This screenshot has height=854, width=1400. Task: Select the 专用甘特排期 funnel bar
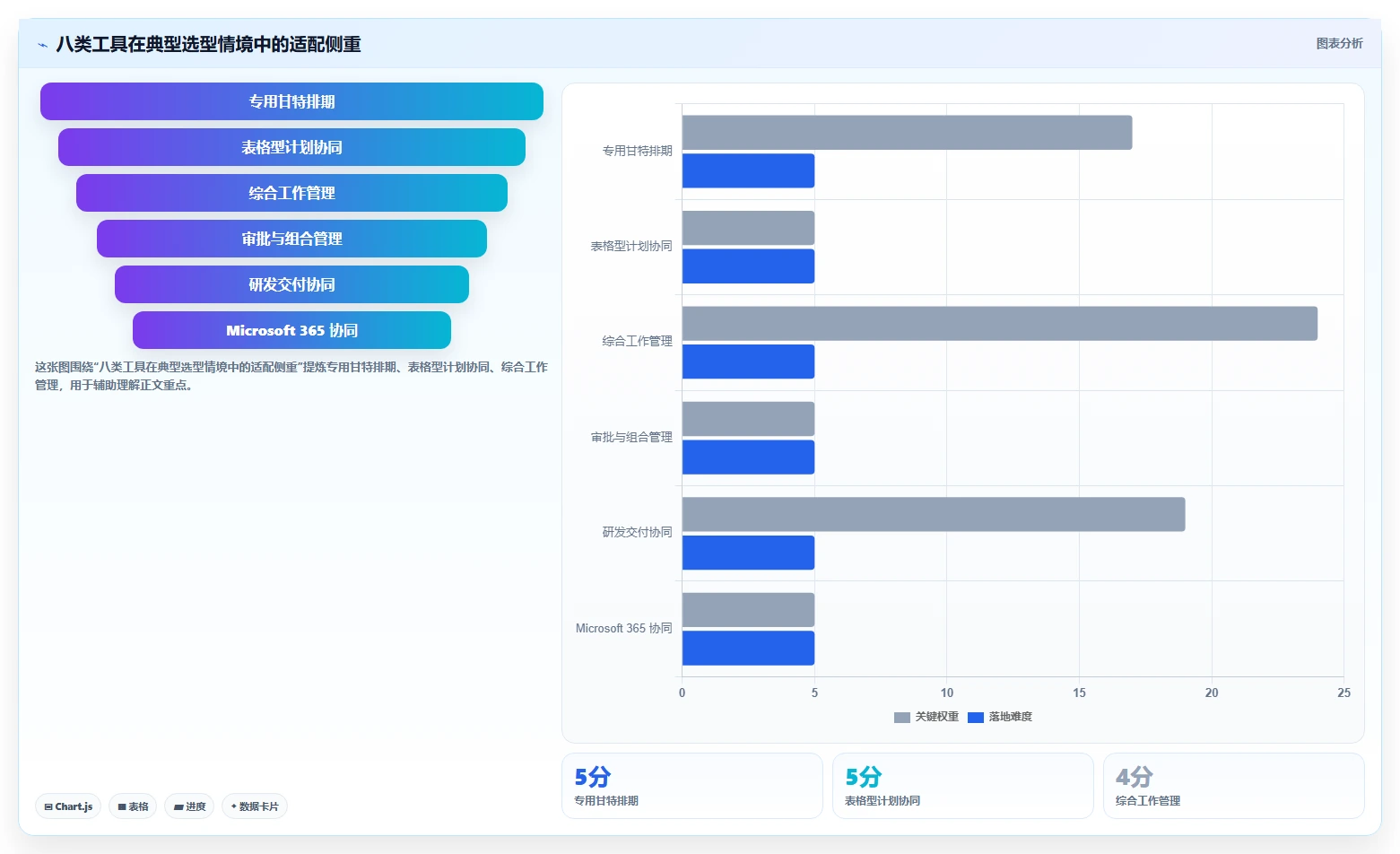coord(291,101)
